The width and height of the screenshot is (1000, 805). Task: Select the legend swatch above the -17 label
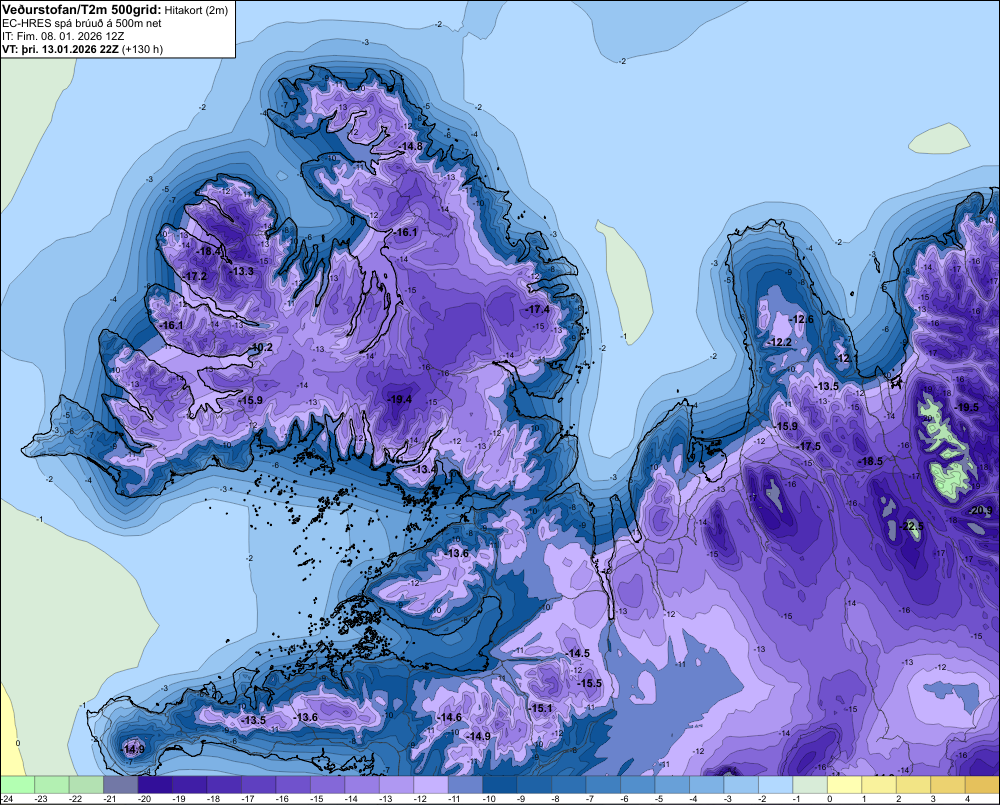[x=258, y=784]
